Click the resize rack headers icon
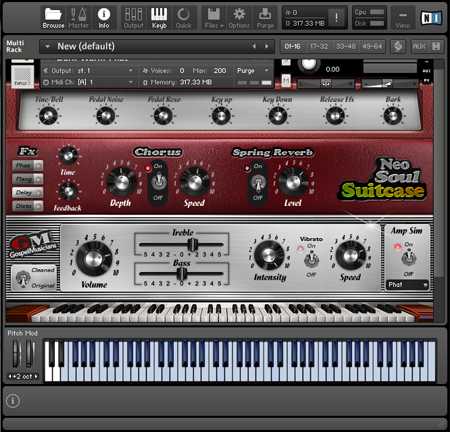 (x=436, y=46)
